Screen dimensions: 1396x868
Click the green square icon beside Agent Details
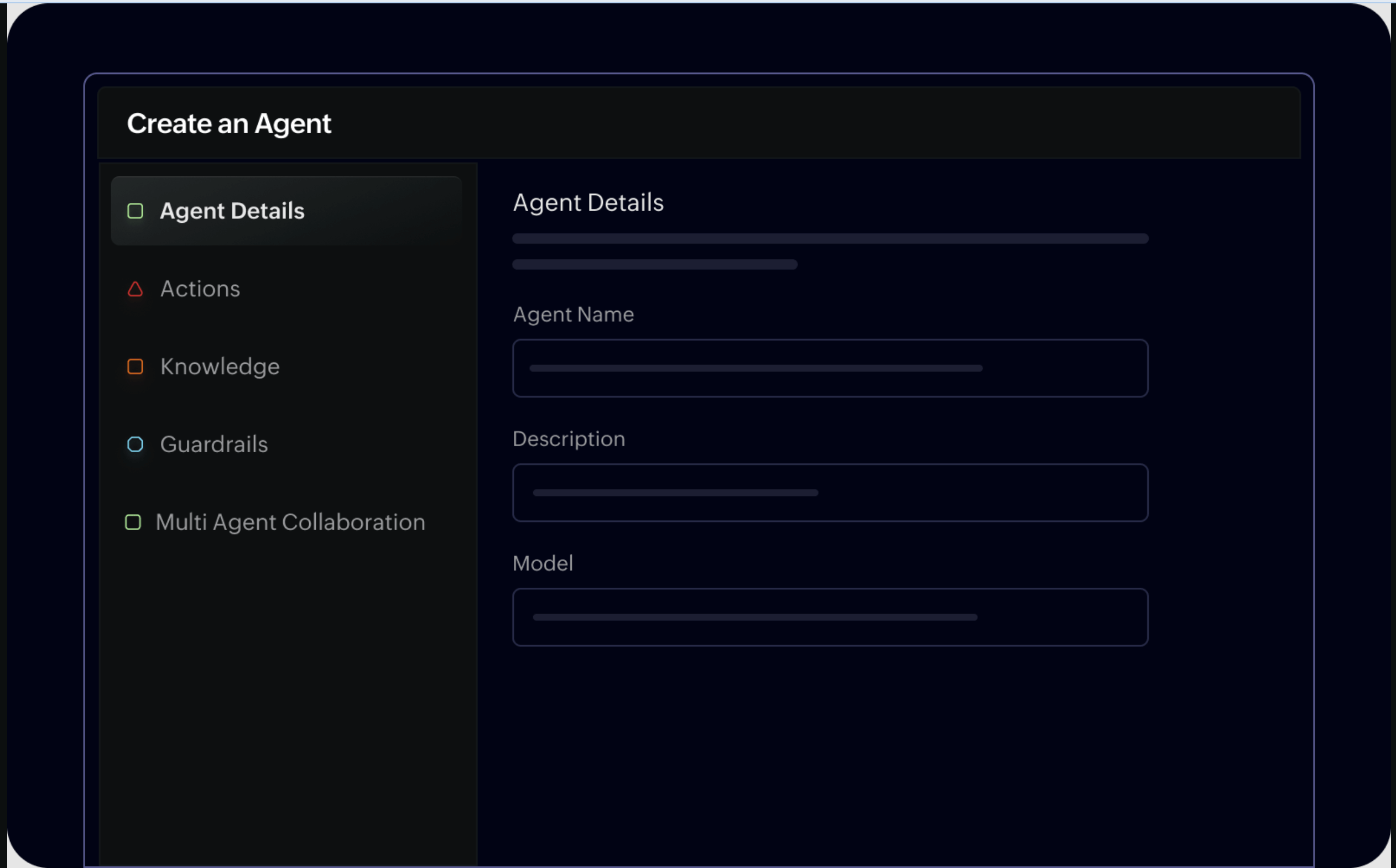click(x=135, y=211)
